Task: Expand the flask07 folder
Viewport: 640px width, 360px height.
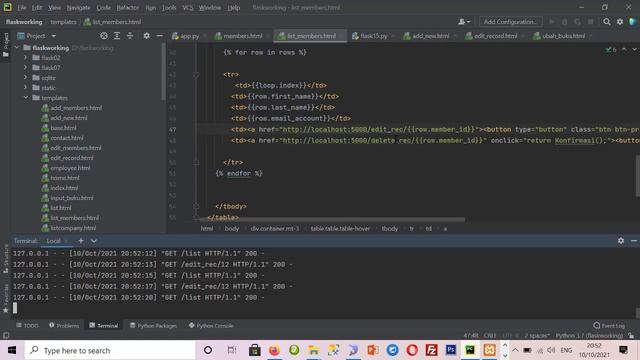Action: click(x=26, y=67)
